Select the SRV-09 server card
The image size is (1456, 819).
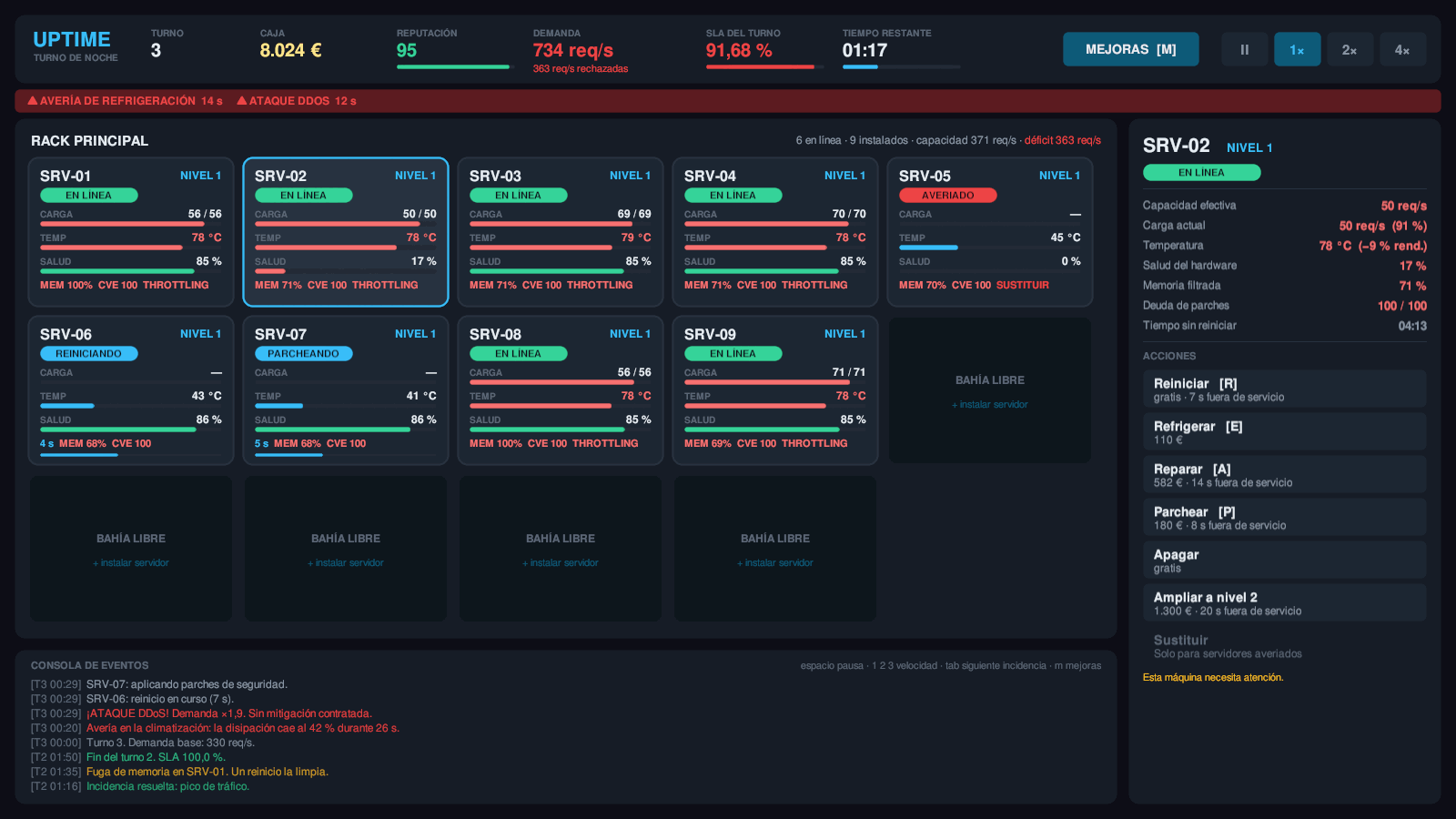click(775, 390)
